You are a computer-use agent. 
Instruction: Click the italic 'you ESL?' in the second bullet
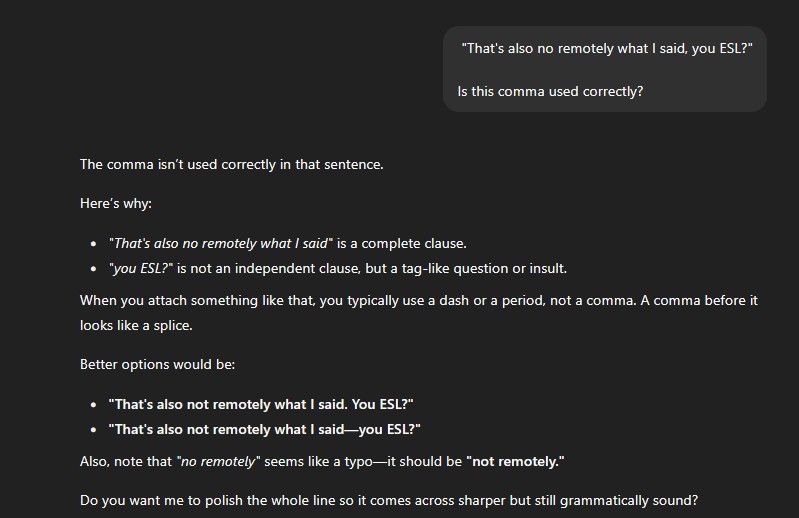pyautogui.click(x=141, y=268)
